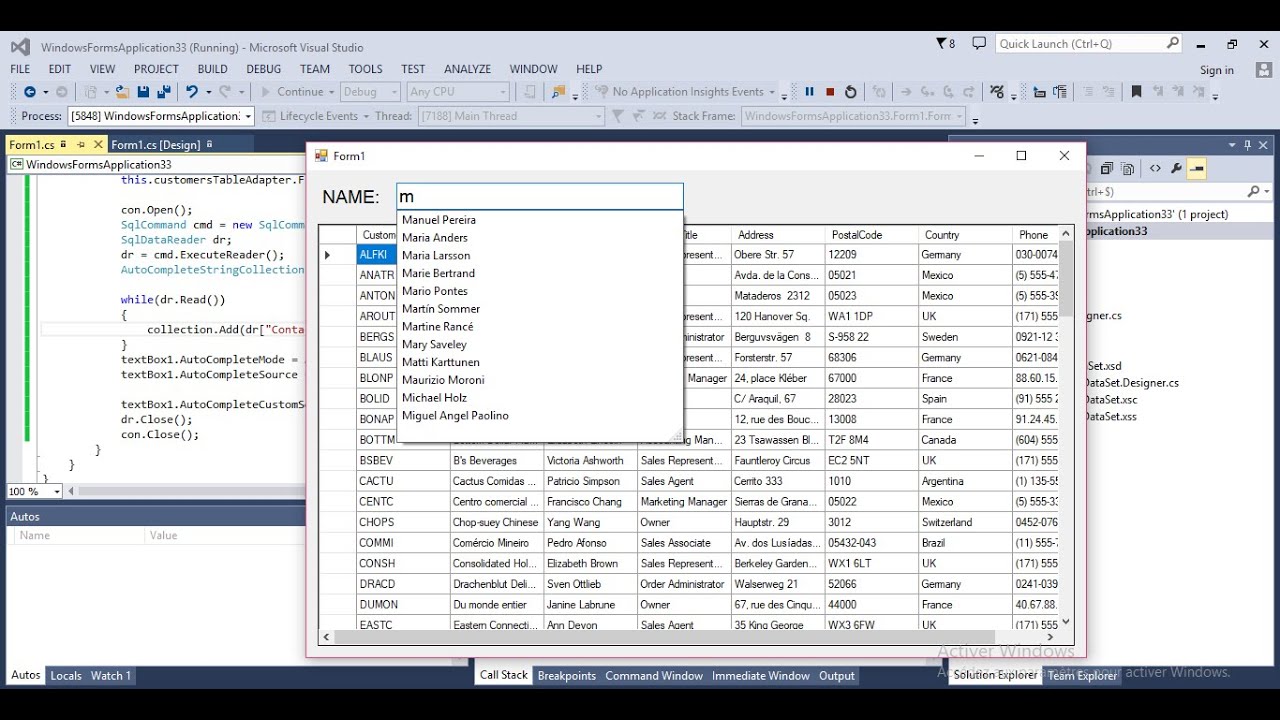The image size is (1280, 720).
Task: Sort grid by the Country column header
Action: coord(965,235)
